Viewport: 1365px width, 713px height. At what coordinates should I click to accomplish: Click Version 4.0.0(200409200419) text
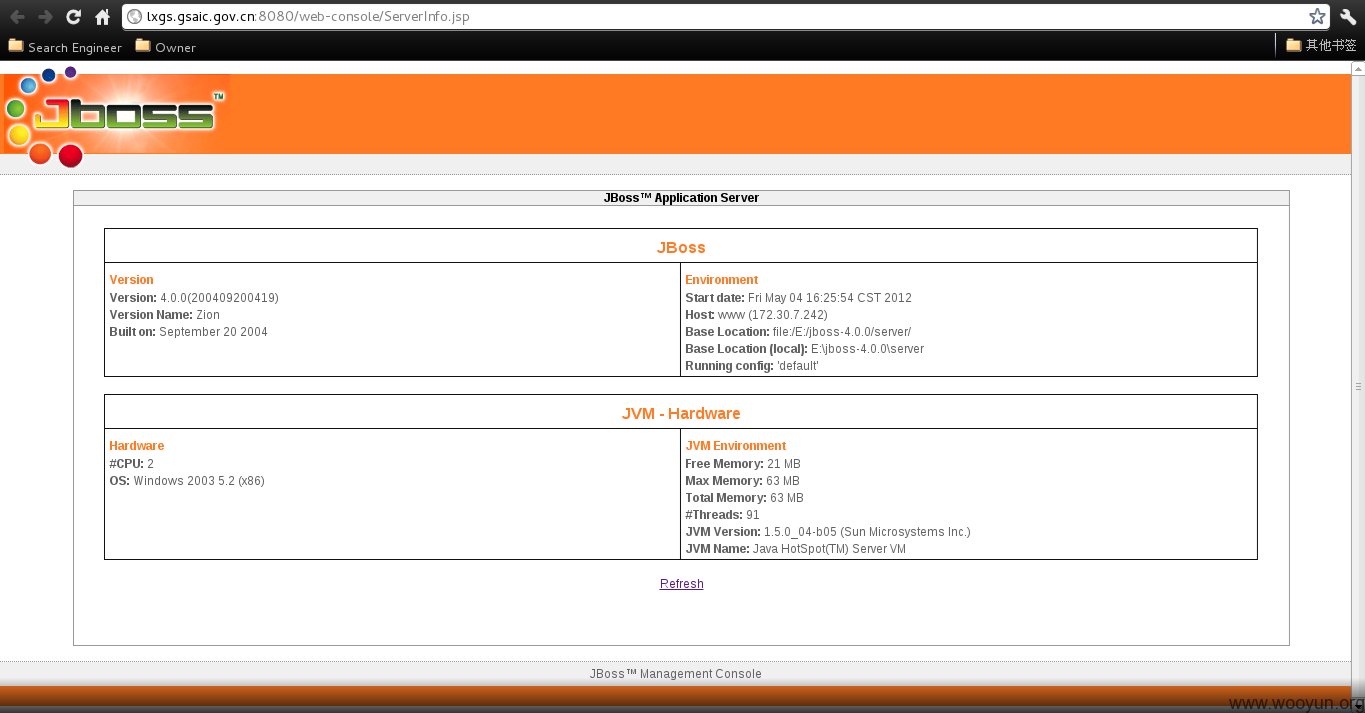coord(194,298)
